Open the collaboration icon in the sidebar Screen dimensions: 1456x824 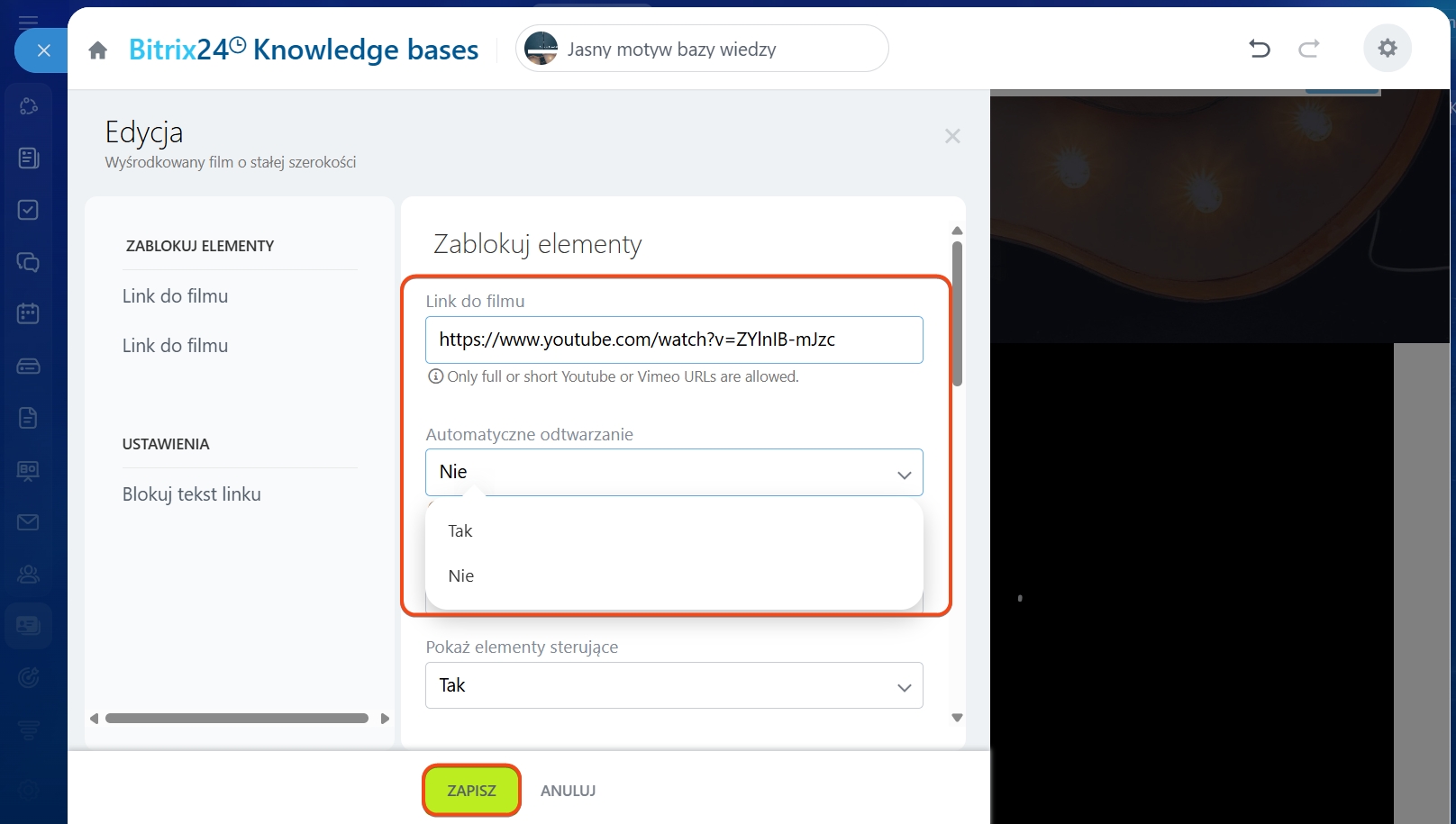pos(28,106)
